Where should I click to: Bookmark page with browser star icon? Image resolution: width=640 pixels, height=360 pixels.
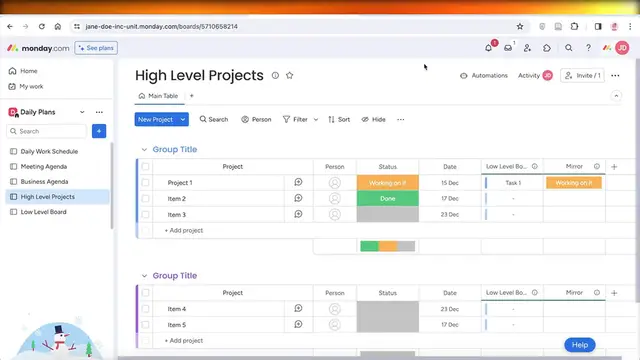(x=520, y=27)
